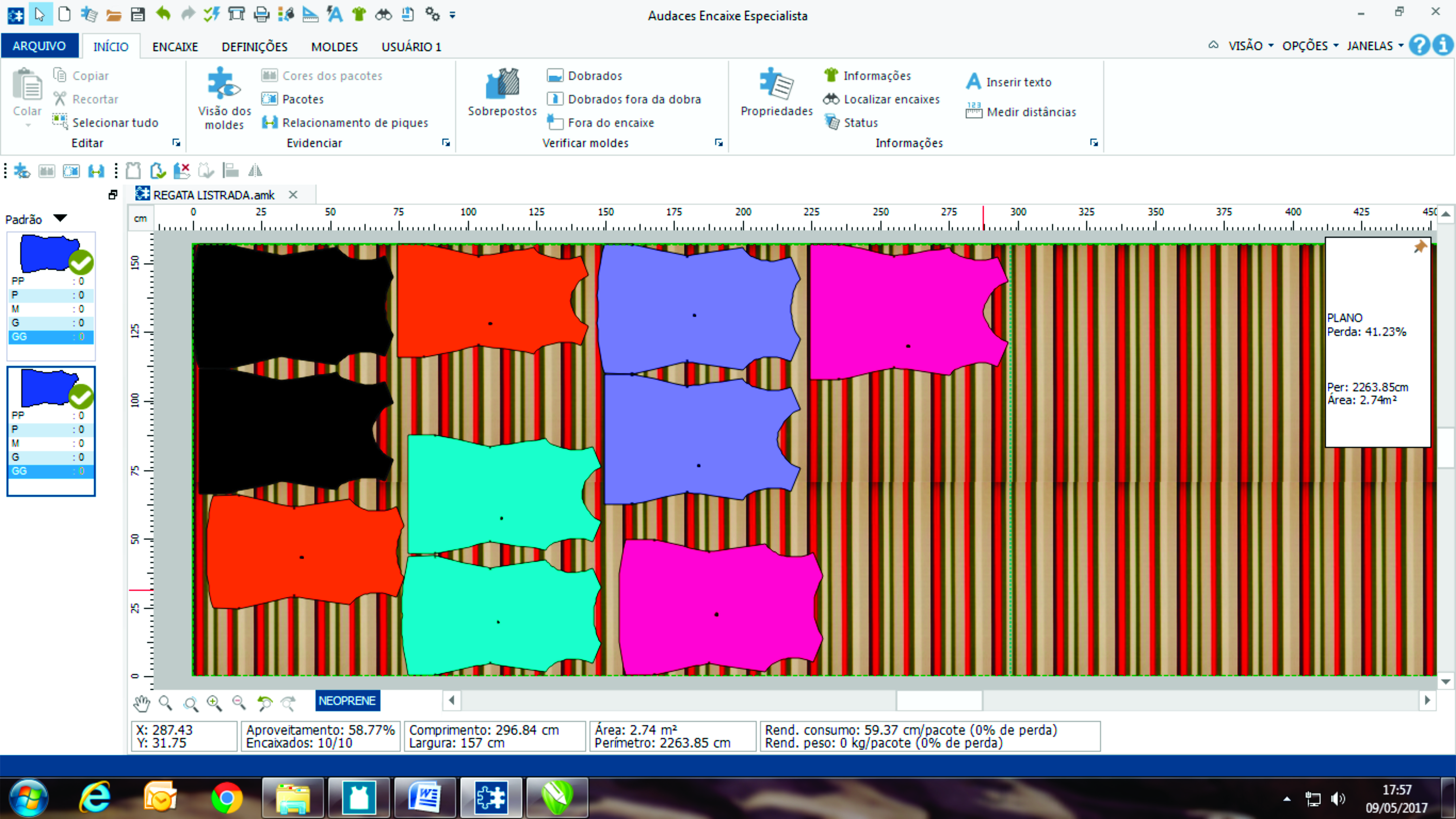Save the marker with the floppy disk icon

(x=138, y=14)
